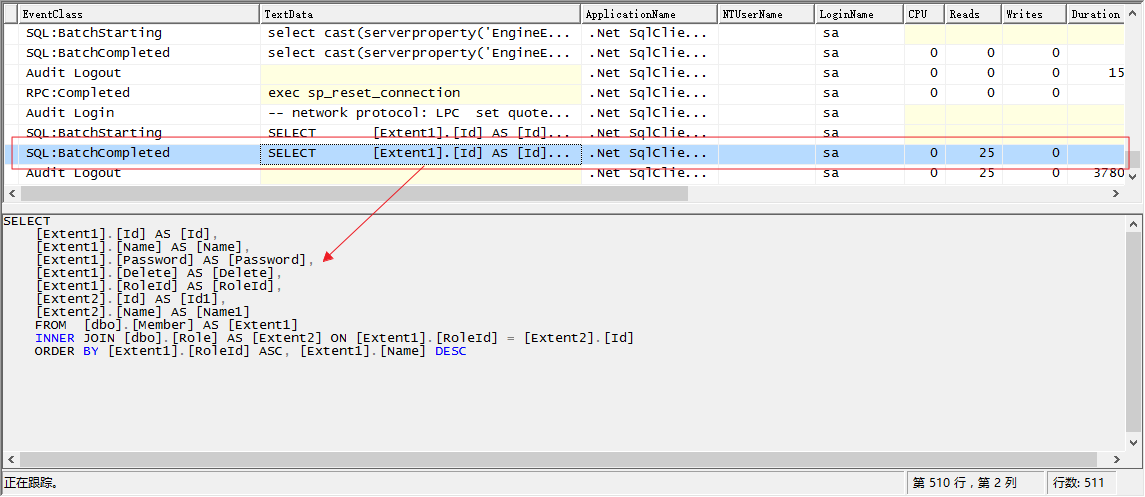Select SQL:BatchStarting row with Extent1 query

coord(564,133)
